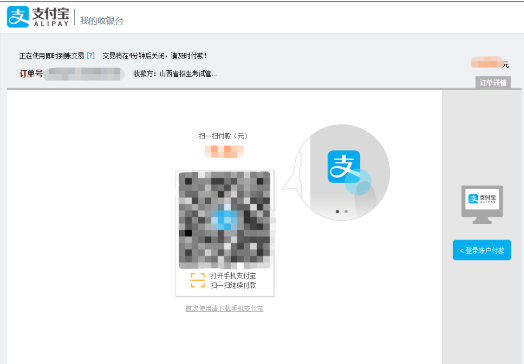524x364 pixels.
Task: Click the download mobile Alipay link below QR code
Action: click(225, 309)
